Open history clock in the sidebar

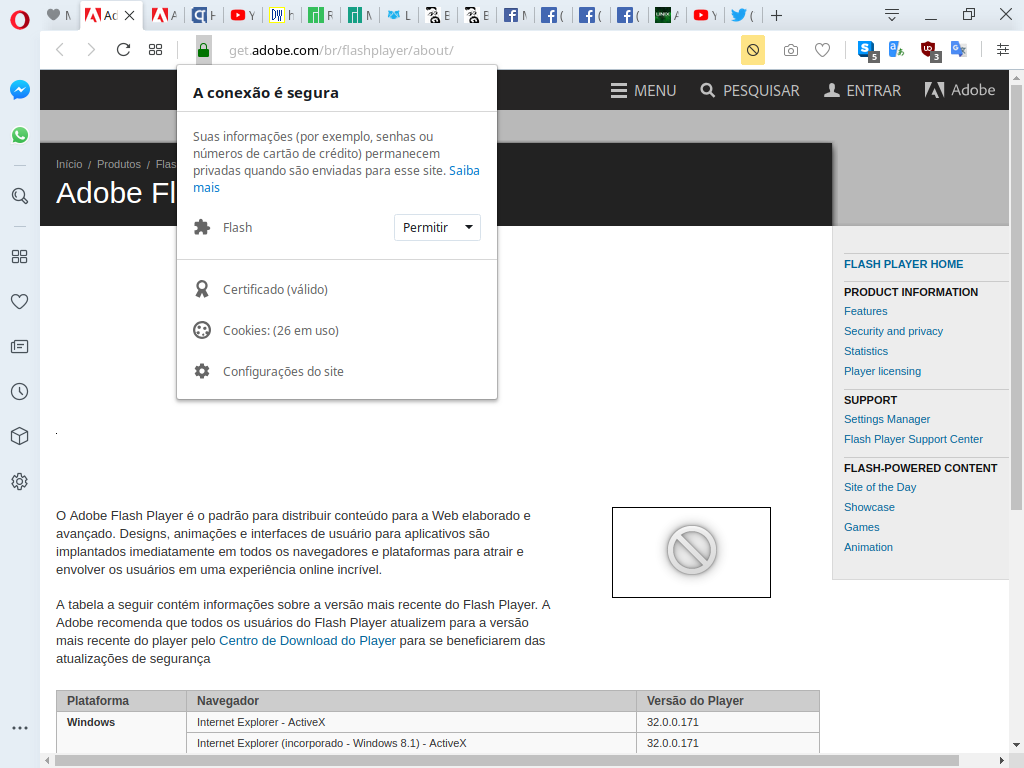click(20, 392)
